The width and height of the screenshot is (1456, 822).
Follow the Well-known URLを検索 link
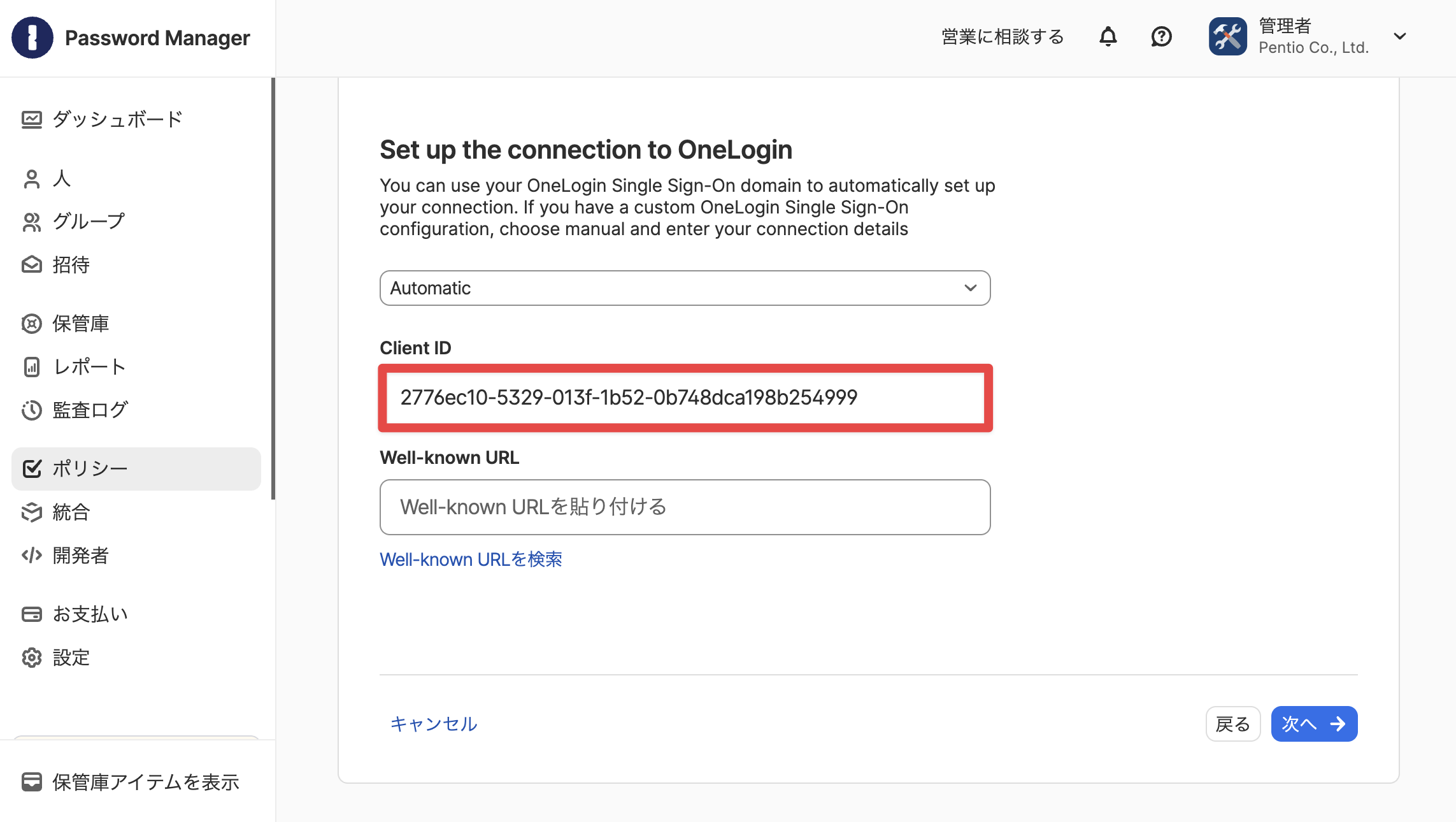(471, 559)
